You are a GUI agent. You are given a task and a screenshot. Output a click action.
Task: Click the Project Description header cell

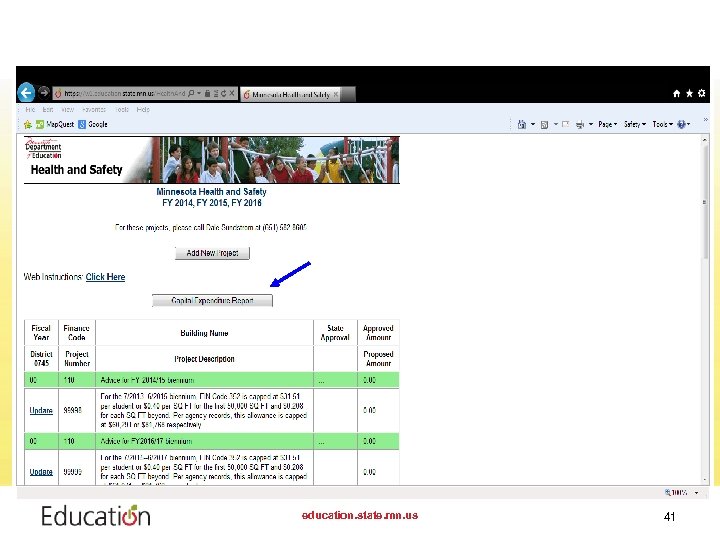click(204, 359)
